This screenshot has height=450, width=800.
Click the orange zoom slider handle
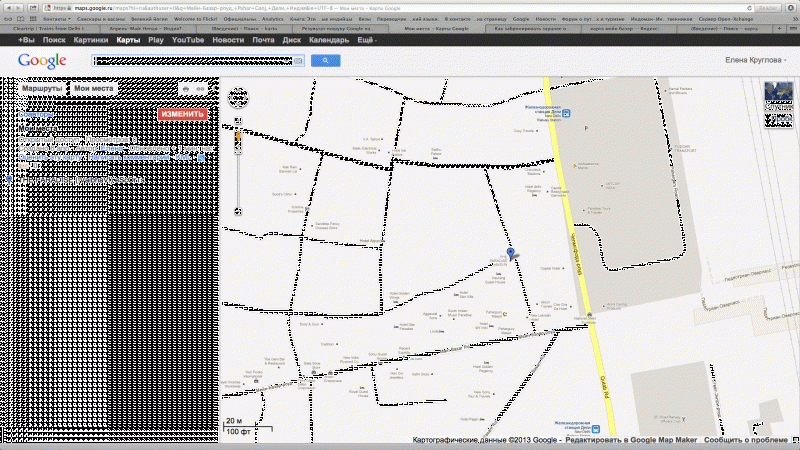coord(238,136)
